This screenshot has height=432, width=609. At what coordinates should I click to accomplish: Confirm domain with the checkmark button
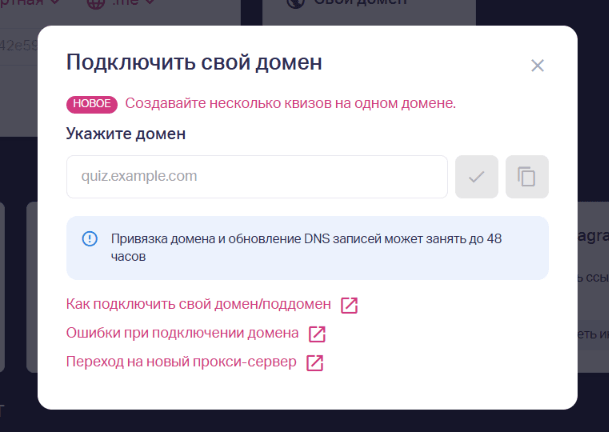click(x=477, y=177)
